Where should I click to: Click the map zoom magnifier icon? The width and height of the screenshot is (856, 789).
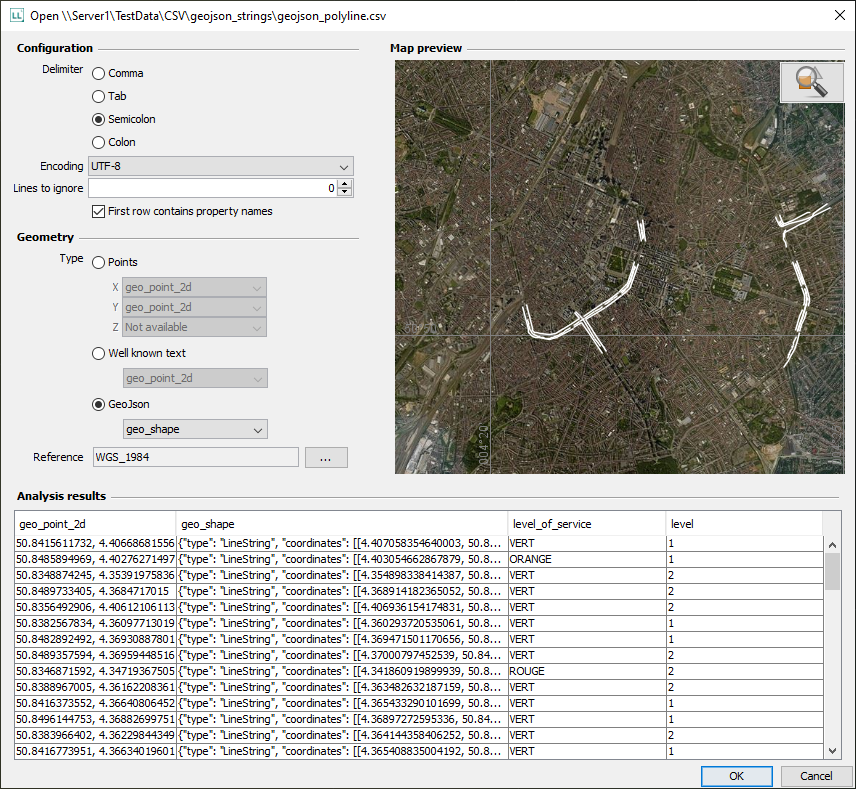coord(812,82)
